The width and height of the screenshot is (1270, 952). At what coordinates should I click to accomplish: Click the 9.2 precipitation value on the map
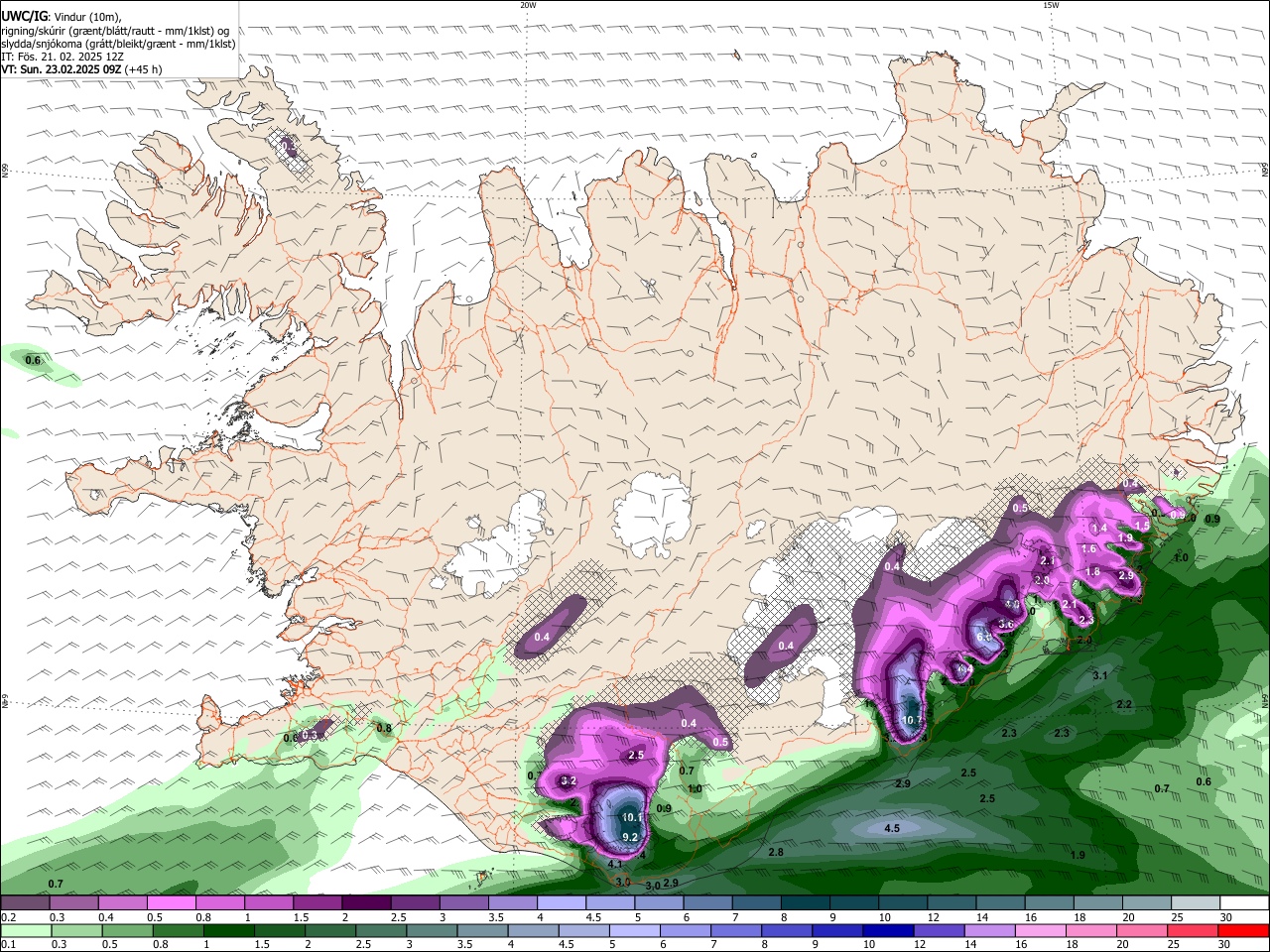pyautogui.click(x=629, y=837)
